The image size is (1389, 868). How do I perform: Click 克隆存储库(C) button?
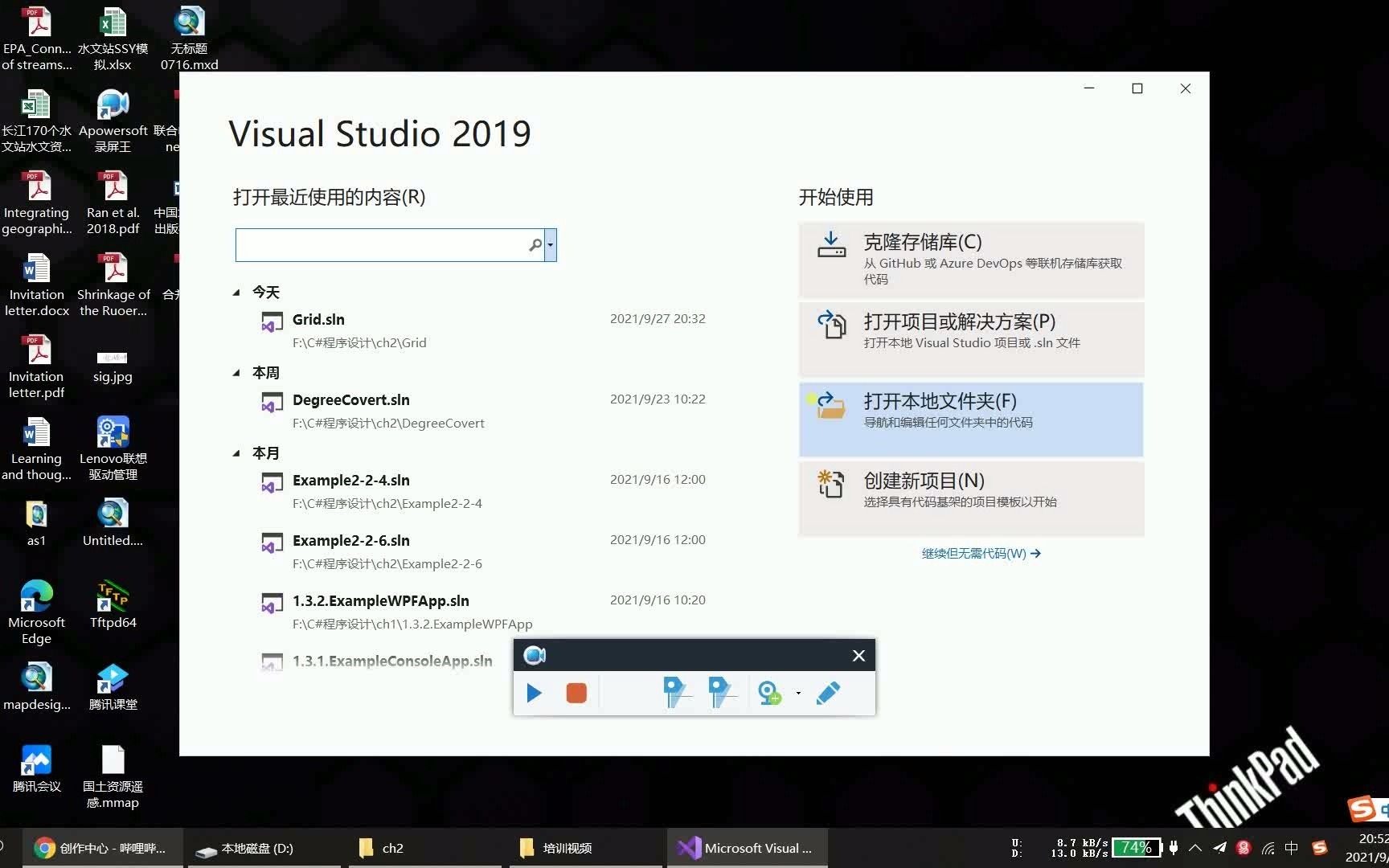coord(971,260)
